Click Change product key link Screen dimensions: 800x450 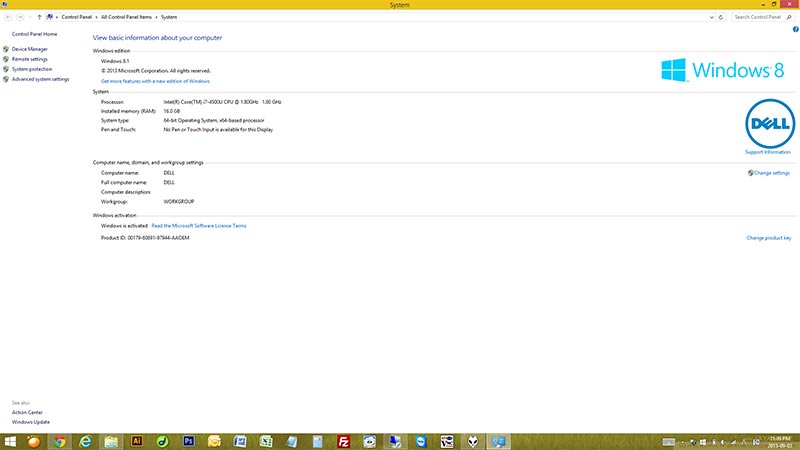click(768, 238)
